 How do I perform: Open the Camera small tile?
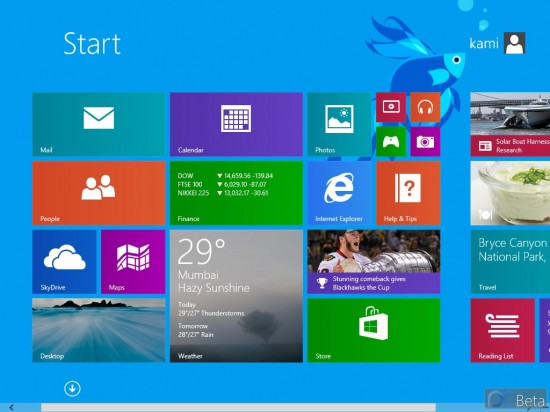[x=425, y=141]
